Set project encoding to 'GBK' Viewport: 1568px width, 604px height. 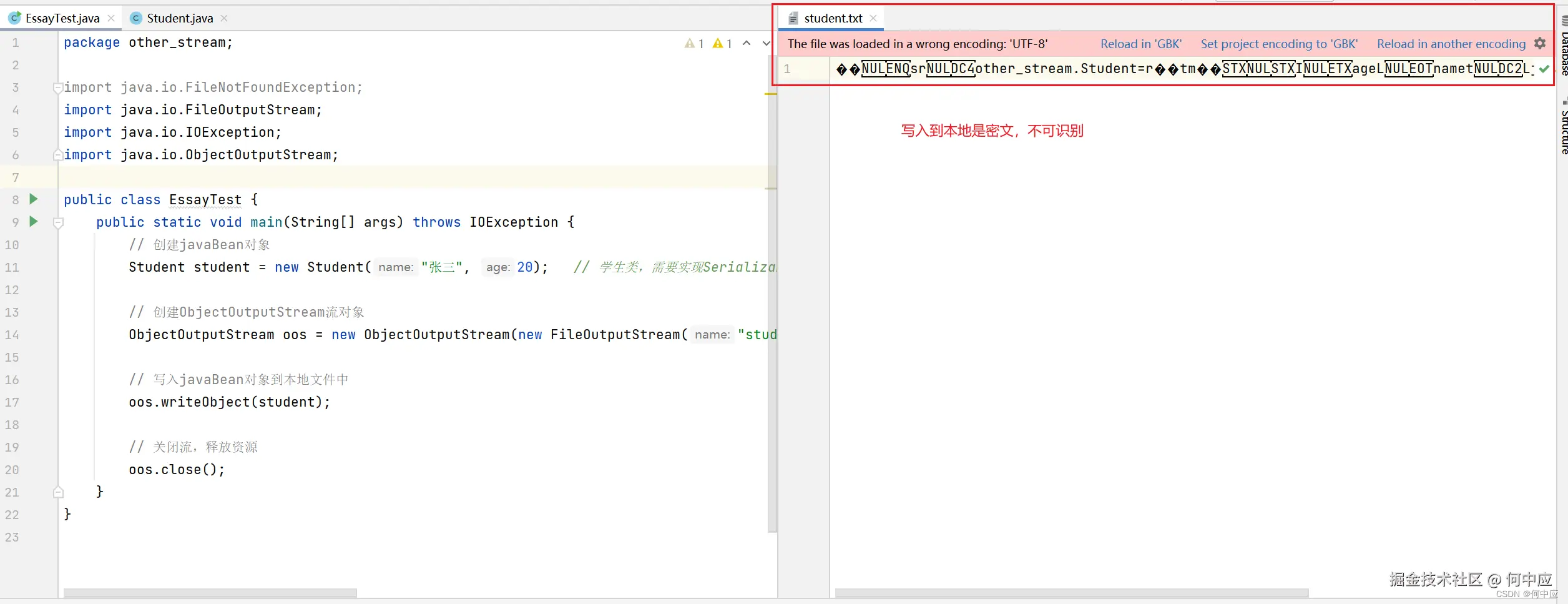(1279, 44)
